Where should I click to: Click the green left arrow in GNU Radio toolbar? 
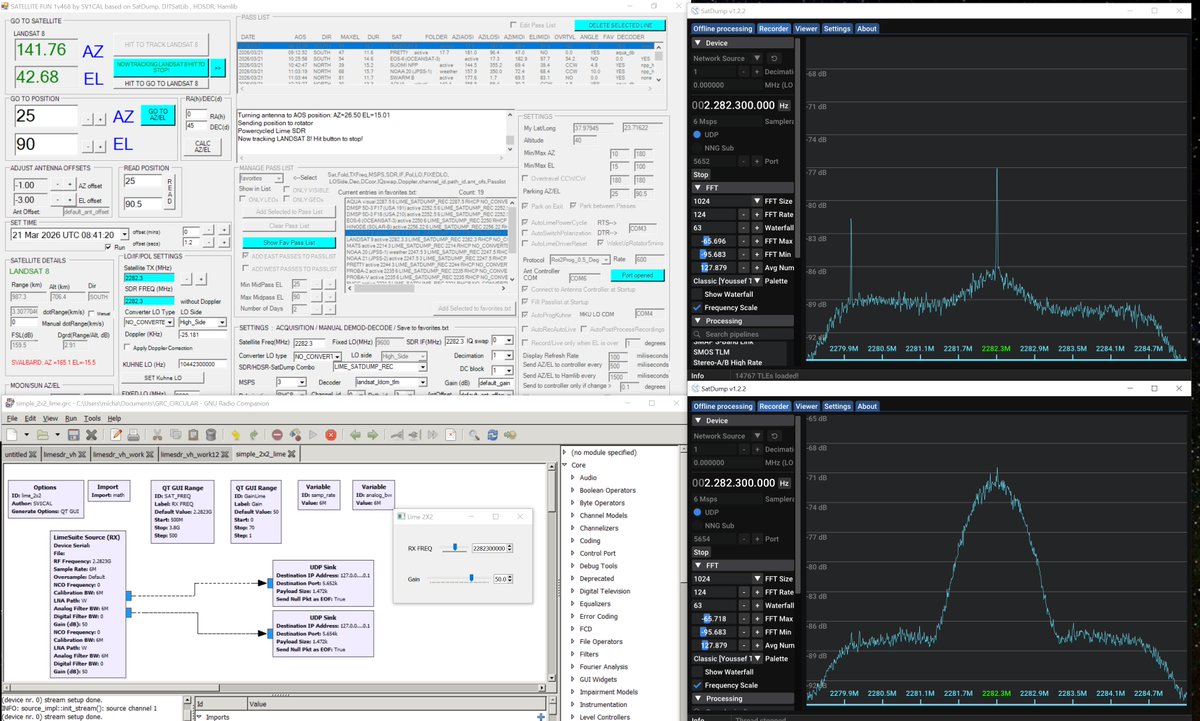click(355, 435)
